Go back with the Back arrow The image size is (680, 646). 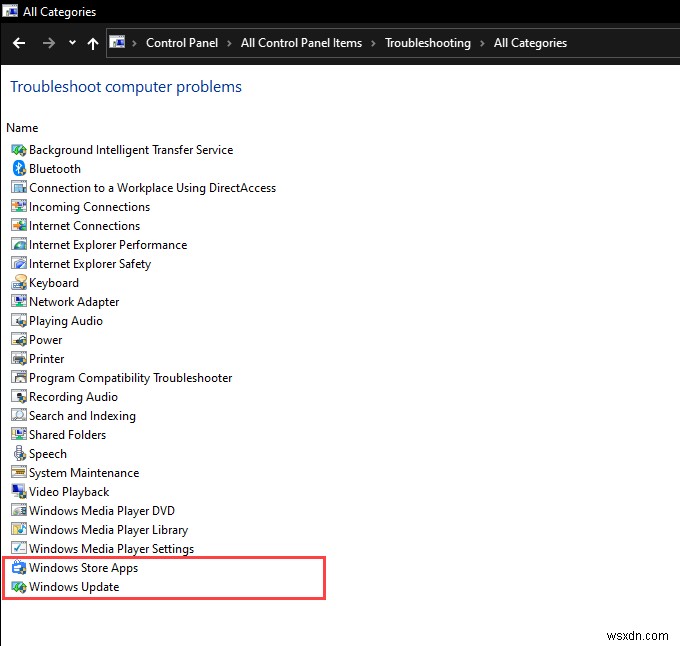(19, 43)
